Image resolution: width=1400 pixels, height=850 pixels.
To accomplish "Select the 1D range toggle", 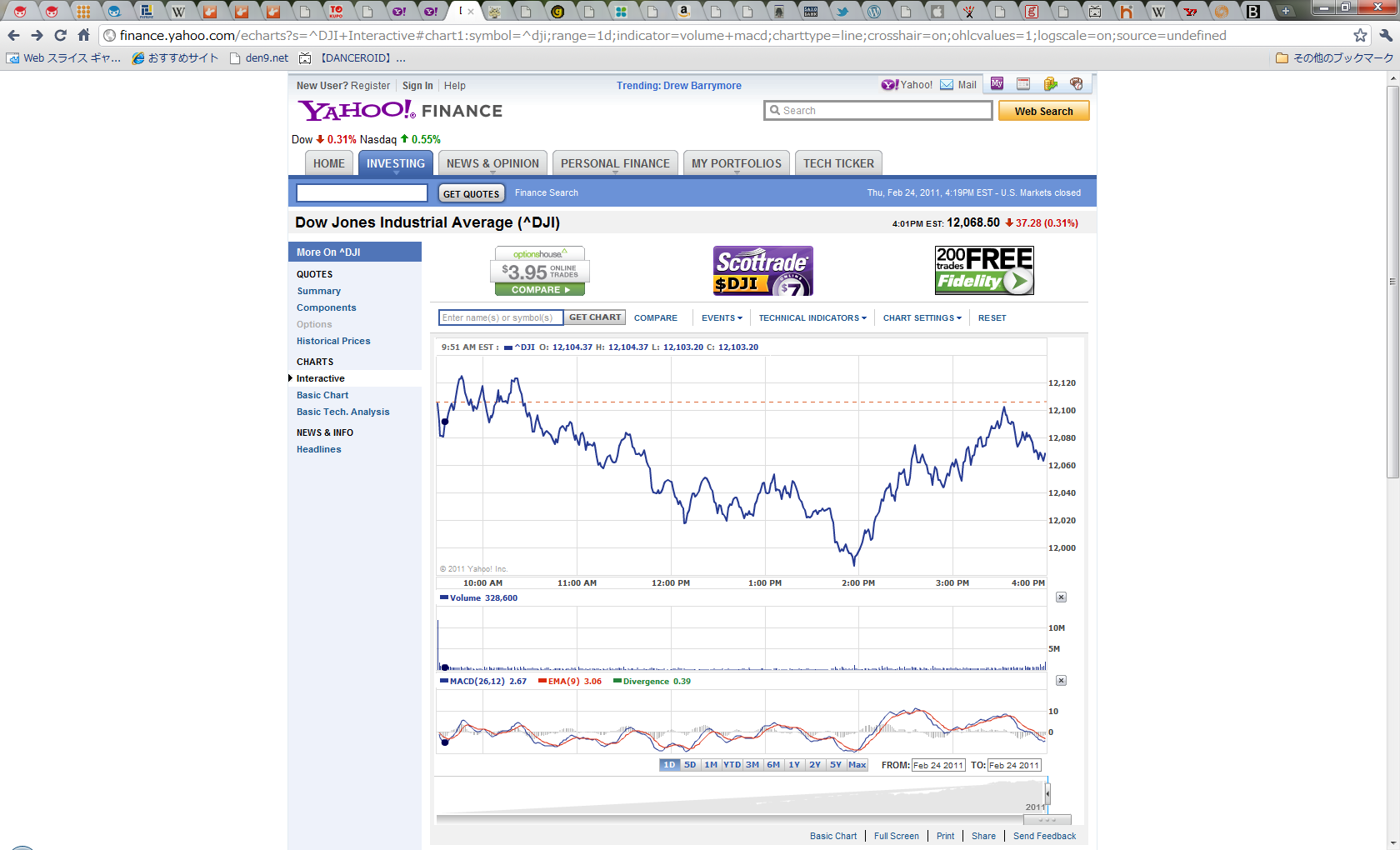I will coord(669,765).
